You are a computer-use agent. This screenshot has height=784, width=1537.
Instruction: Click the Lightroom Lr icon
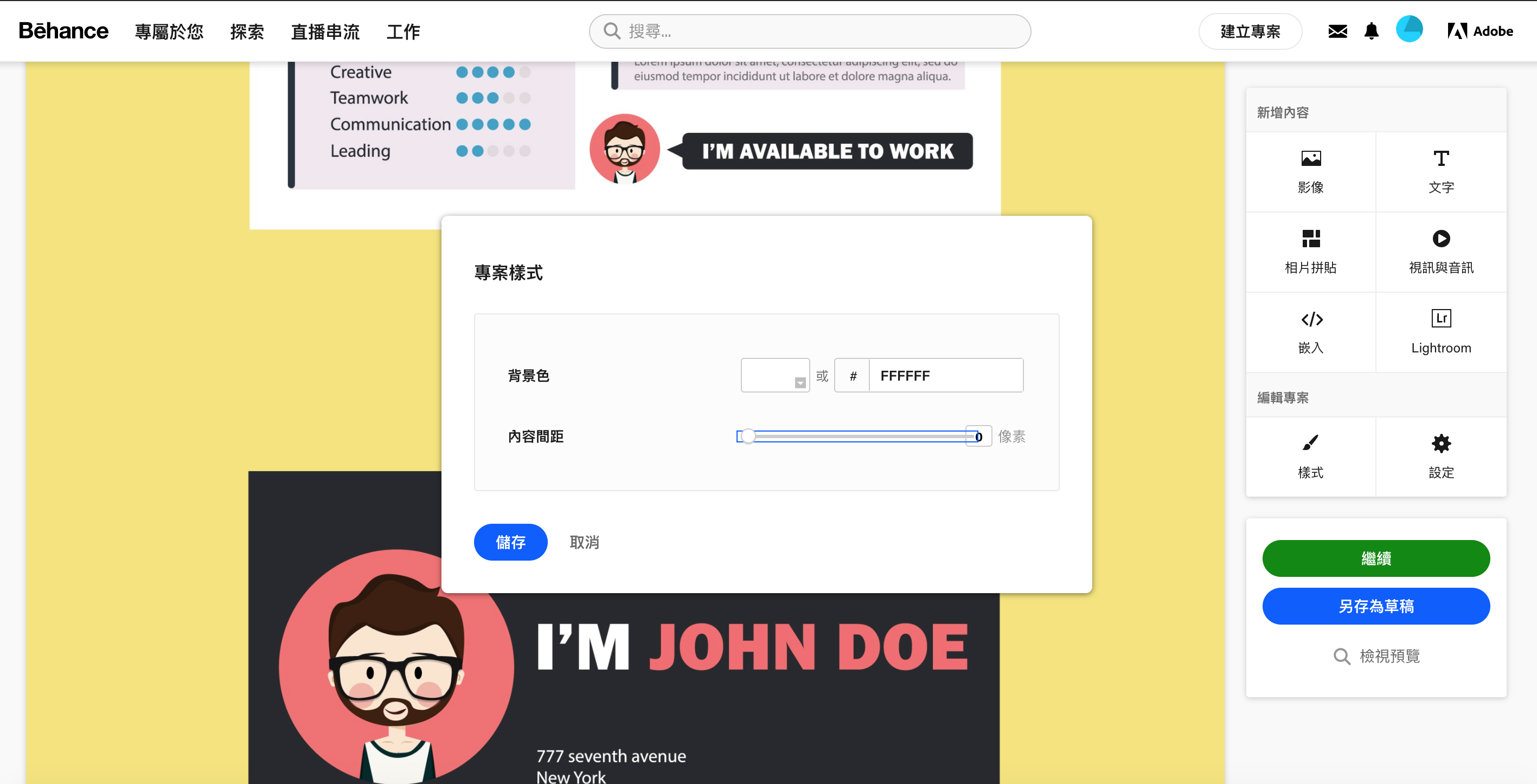(x=1440, y=319)
